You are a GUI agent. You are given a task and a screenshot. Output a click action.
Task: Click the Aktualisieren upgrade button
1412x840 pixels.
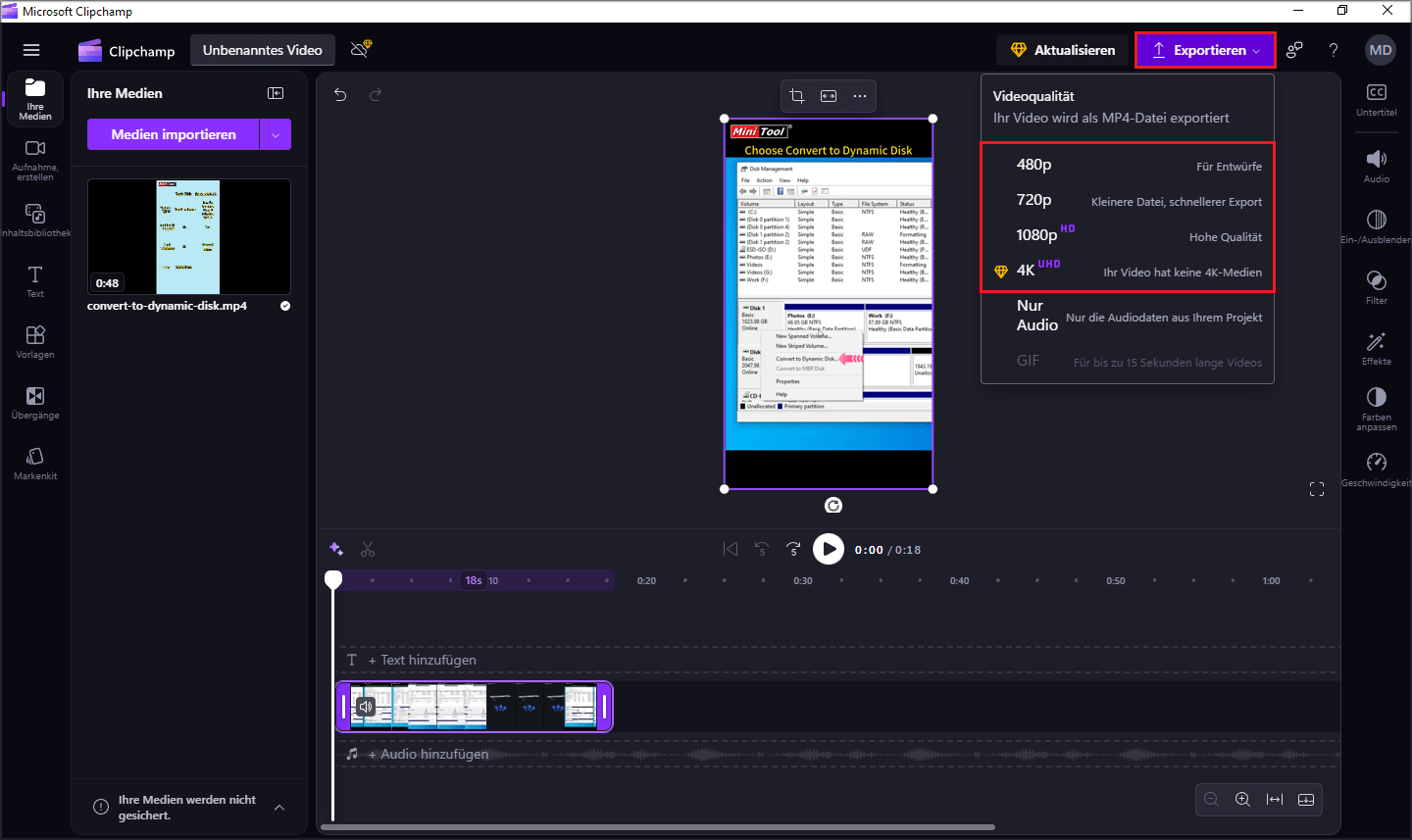[1063, 50]
